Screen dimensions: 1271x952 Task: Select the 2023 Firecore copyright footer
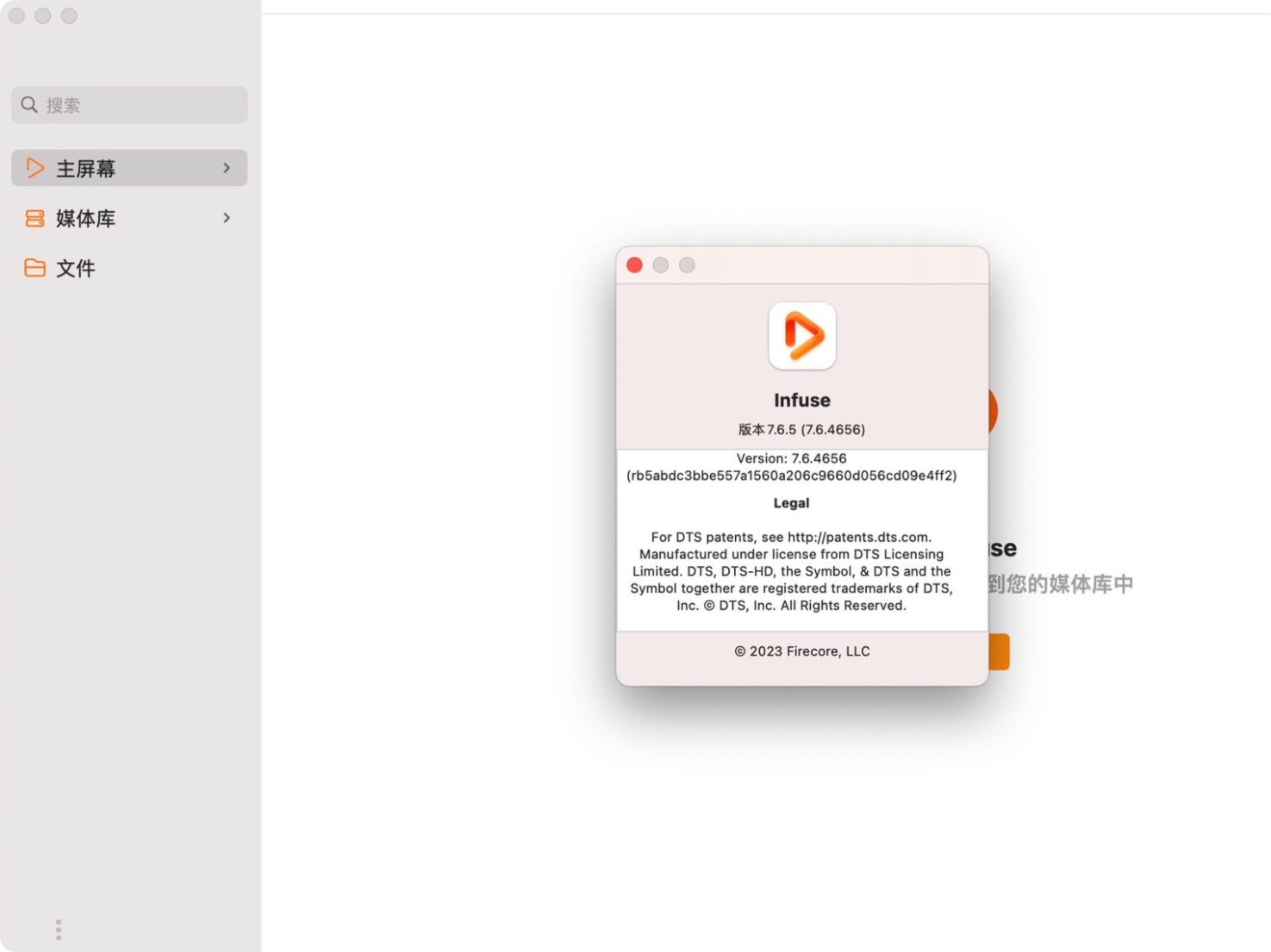801,650
